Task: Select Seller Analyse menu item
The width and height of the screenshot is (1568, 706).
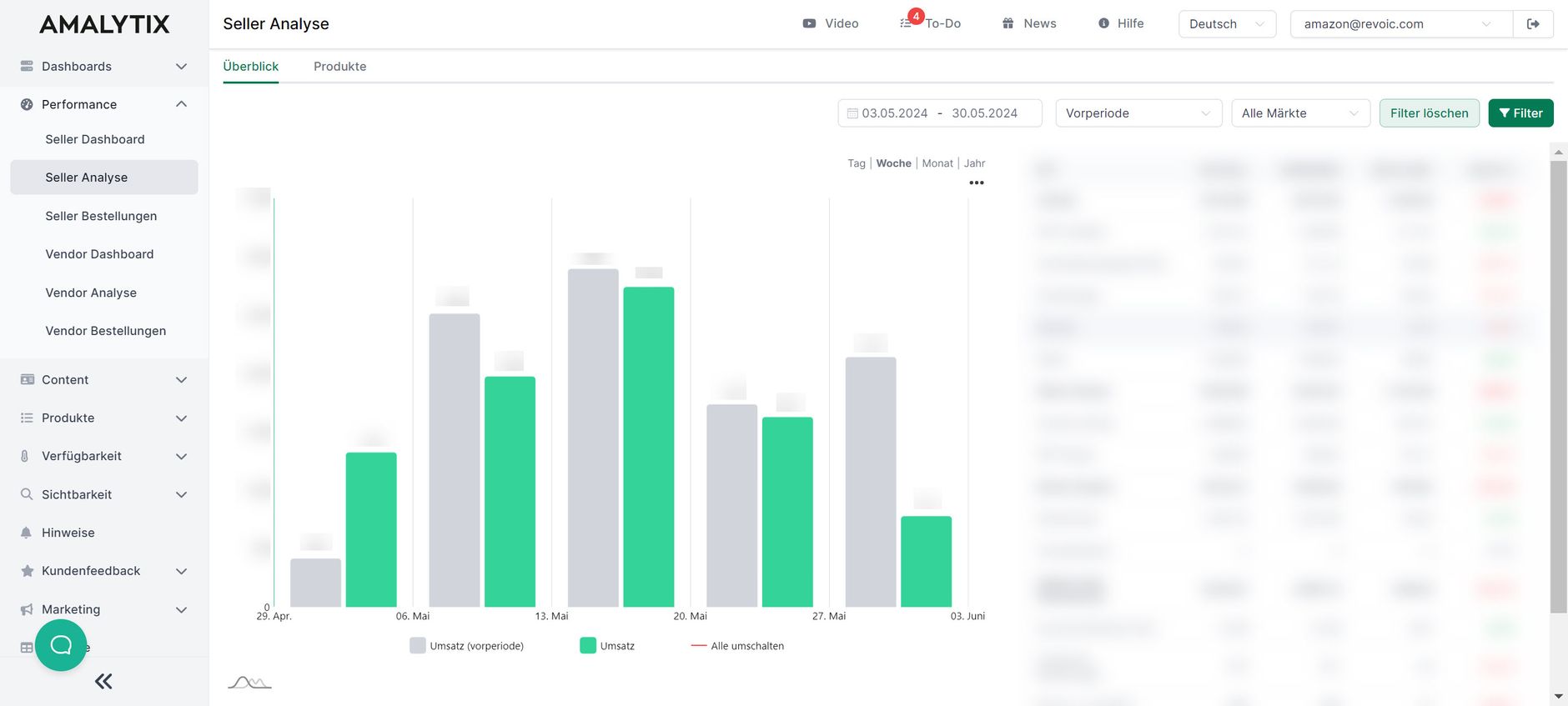Action: [x=104, y=178]
